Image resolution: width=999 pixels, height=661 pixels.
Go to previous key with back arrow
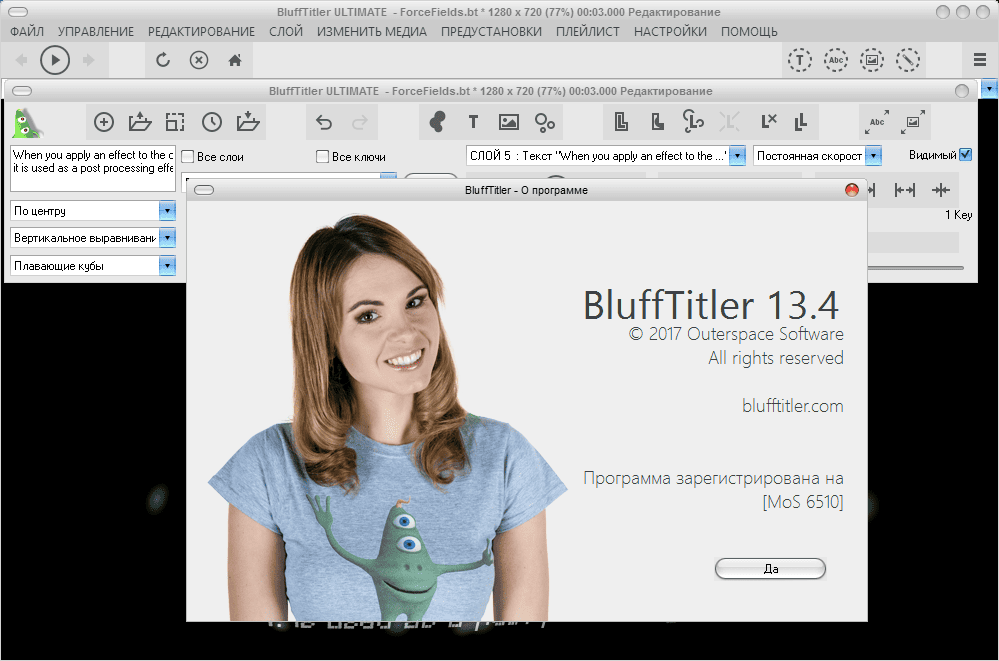[22, 60]
